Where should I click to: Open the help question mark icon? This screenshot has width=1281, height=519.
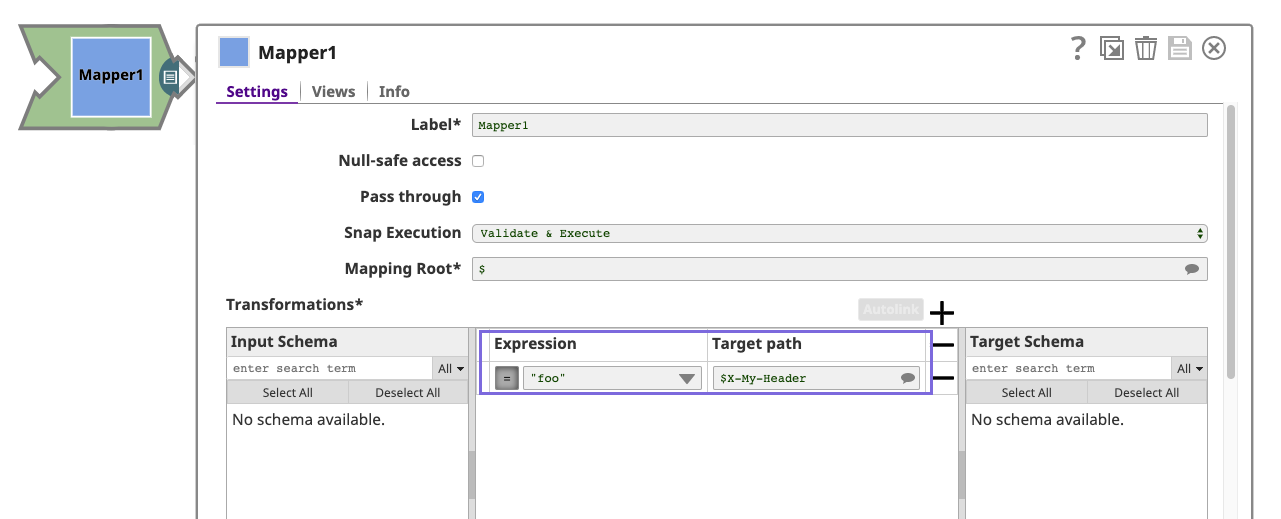point(1078,48)
